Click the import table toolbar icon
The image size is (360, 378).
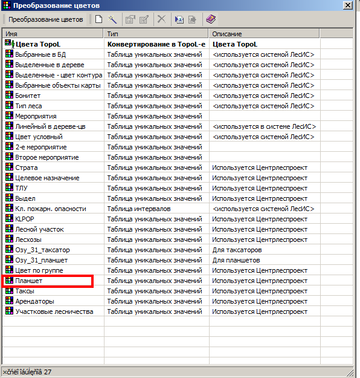point(179,19)
